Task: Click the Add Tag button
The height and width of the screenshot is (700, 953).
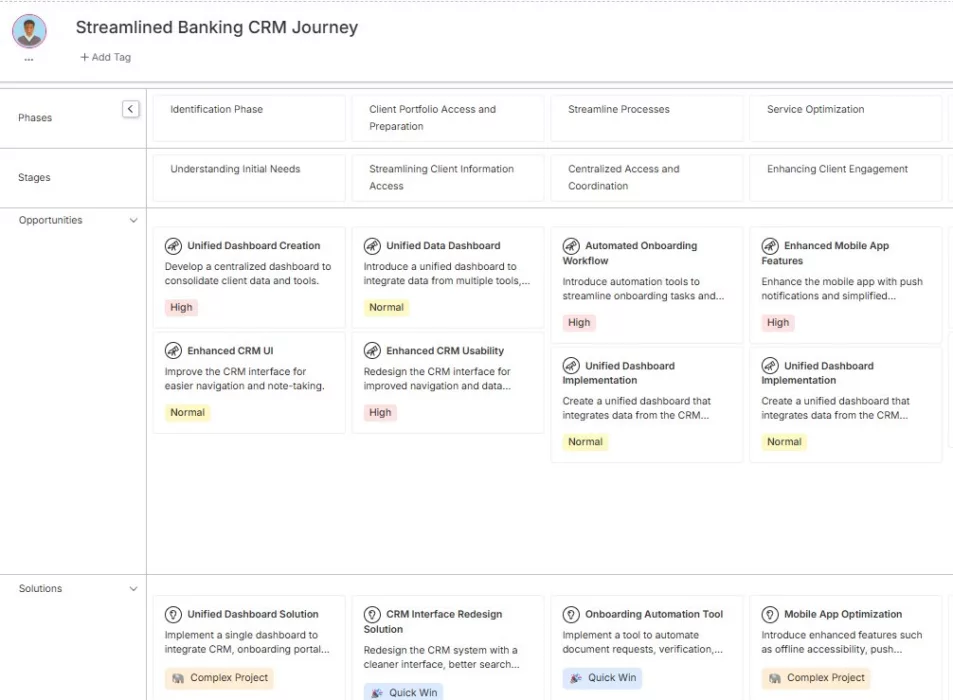Action: point(104,57)
